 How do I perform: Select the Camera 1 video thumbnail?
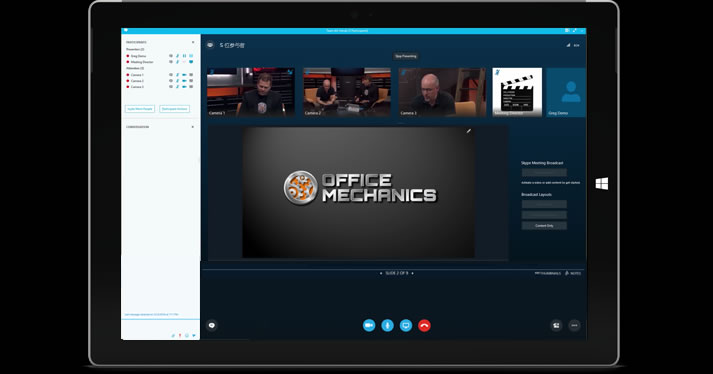[x=251, y=92]
